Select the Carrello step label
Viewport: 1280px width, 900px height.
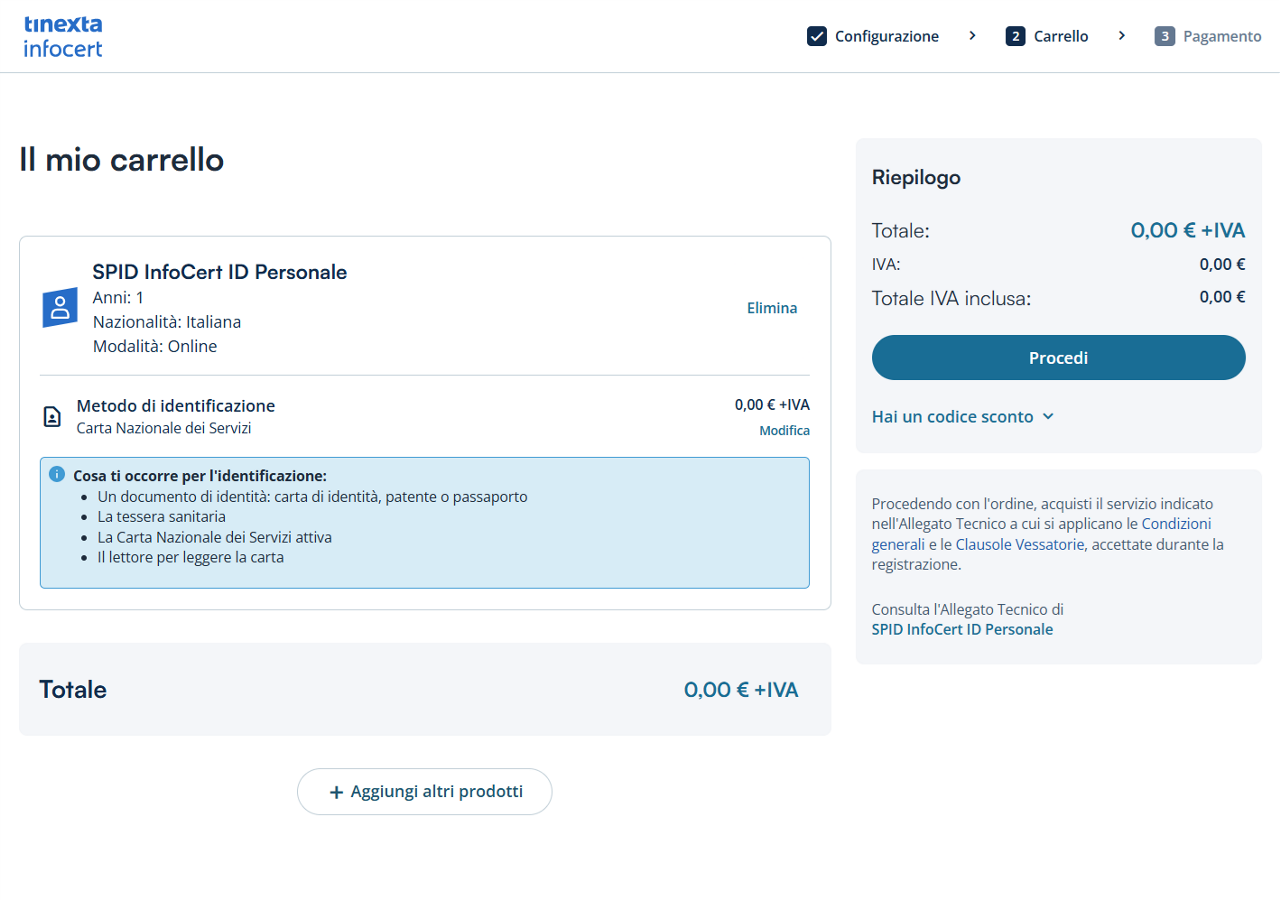1061,37
